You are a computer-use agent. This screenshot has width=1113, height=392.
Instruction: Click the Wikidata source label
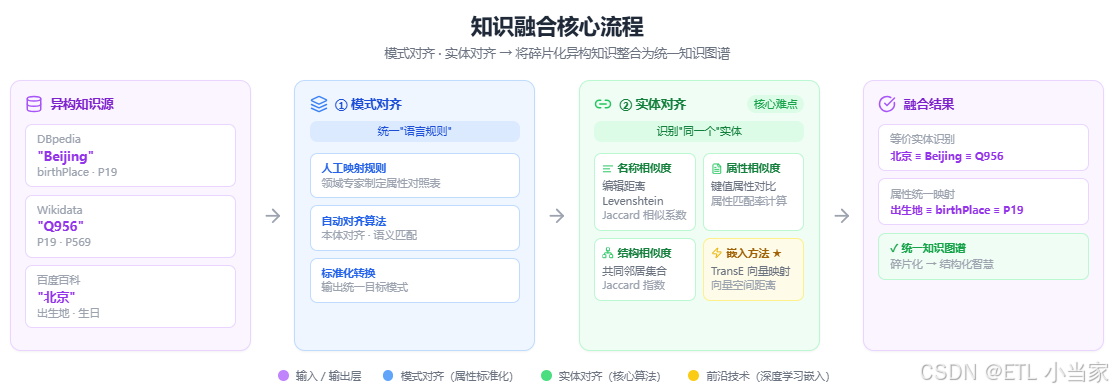coord(60,210)
